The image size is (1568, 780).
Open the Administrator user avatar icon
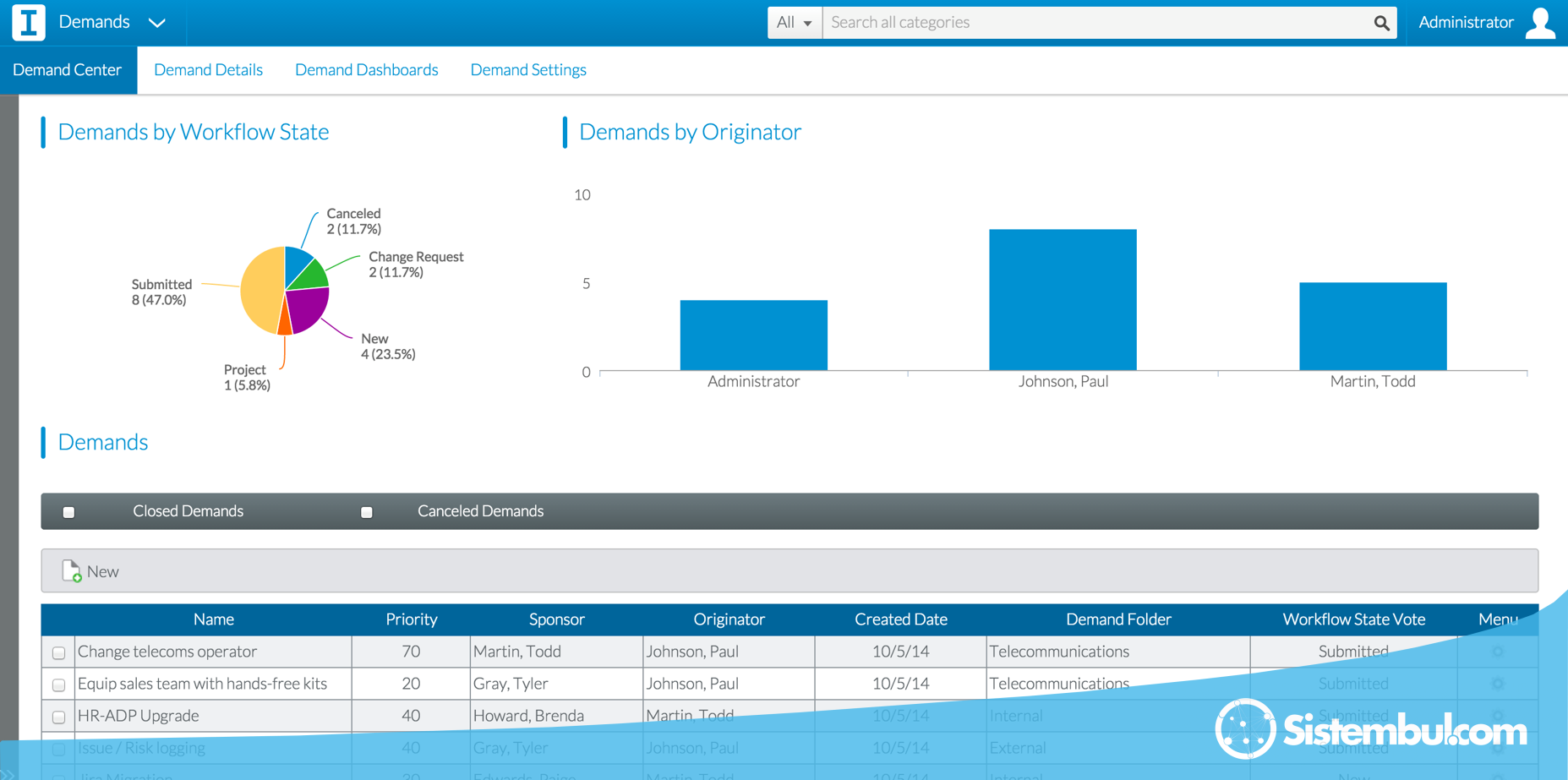pos(1540,23)
